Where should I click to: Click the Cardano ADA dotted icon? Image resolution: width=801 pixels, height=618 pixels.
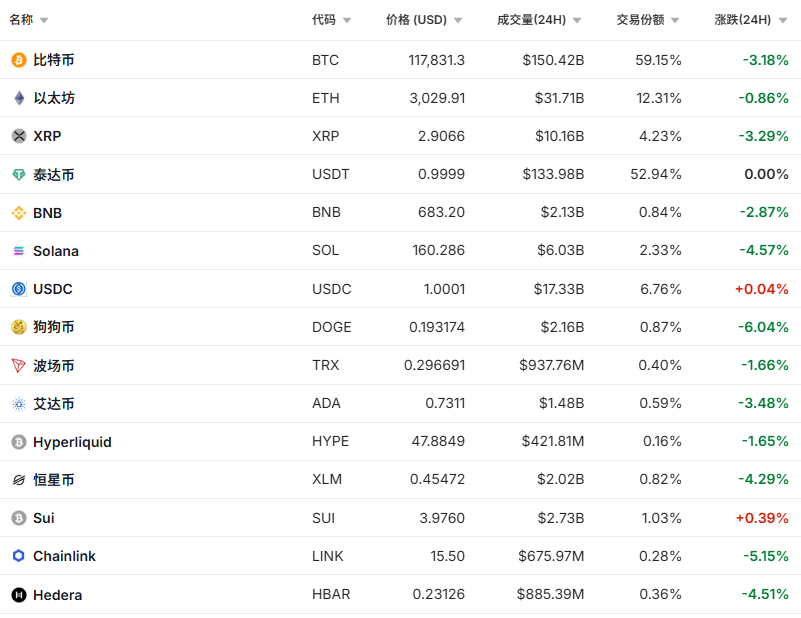(18, 404)
